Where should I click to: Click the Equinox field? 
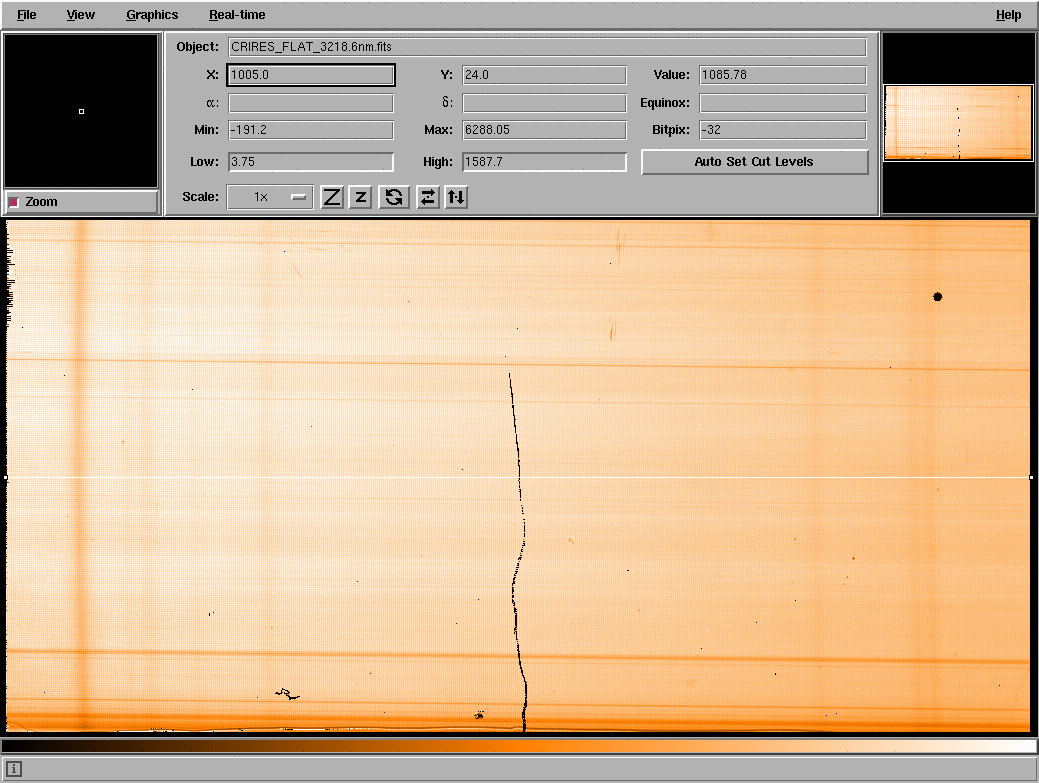click(783, 103)
